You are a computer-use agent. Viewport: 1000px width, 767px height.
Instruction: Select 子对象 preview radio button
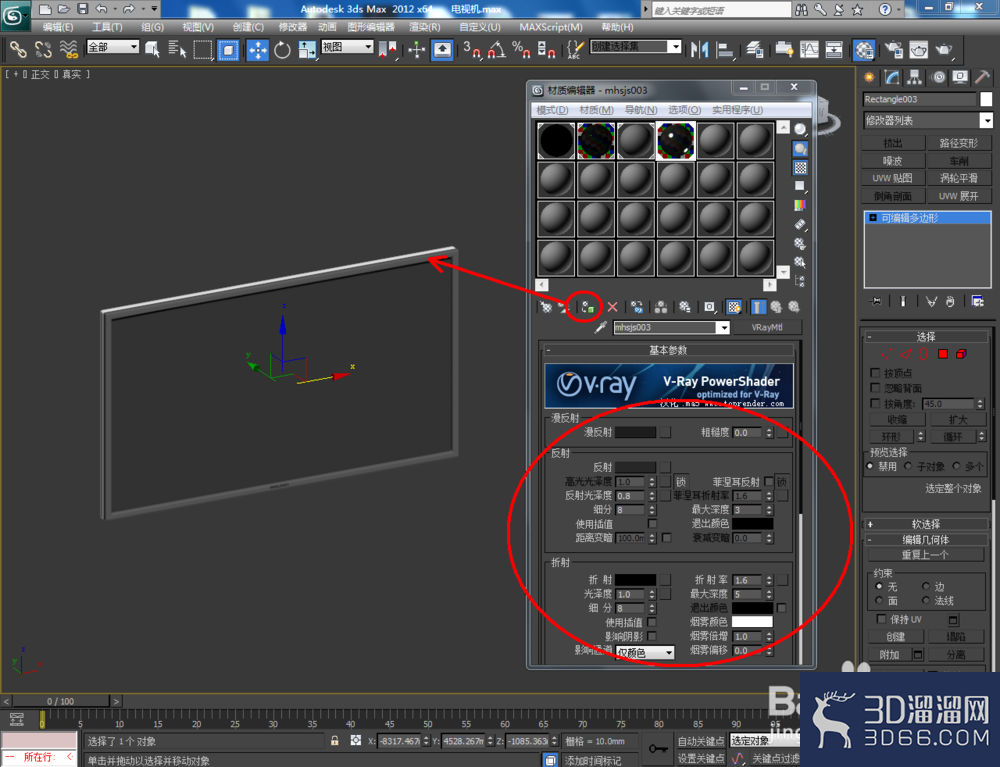908,466
